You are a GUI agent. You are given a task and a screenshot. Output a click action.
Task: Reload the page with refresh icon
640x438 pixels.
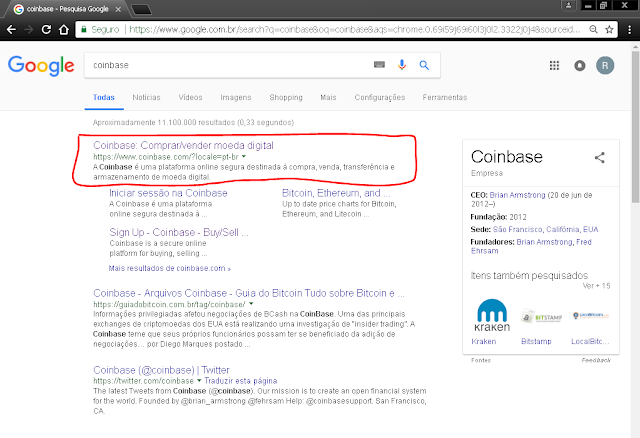[46, 29]
